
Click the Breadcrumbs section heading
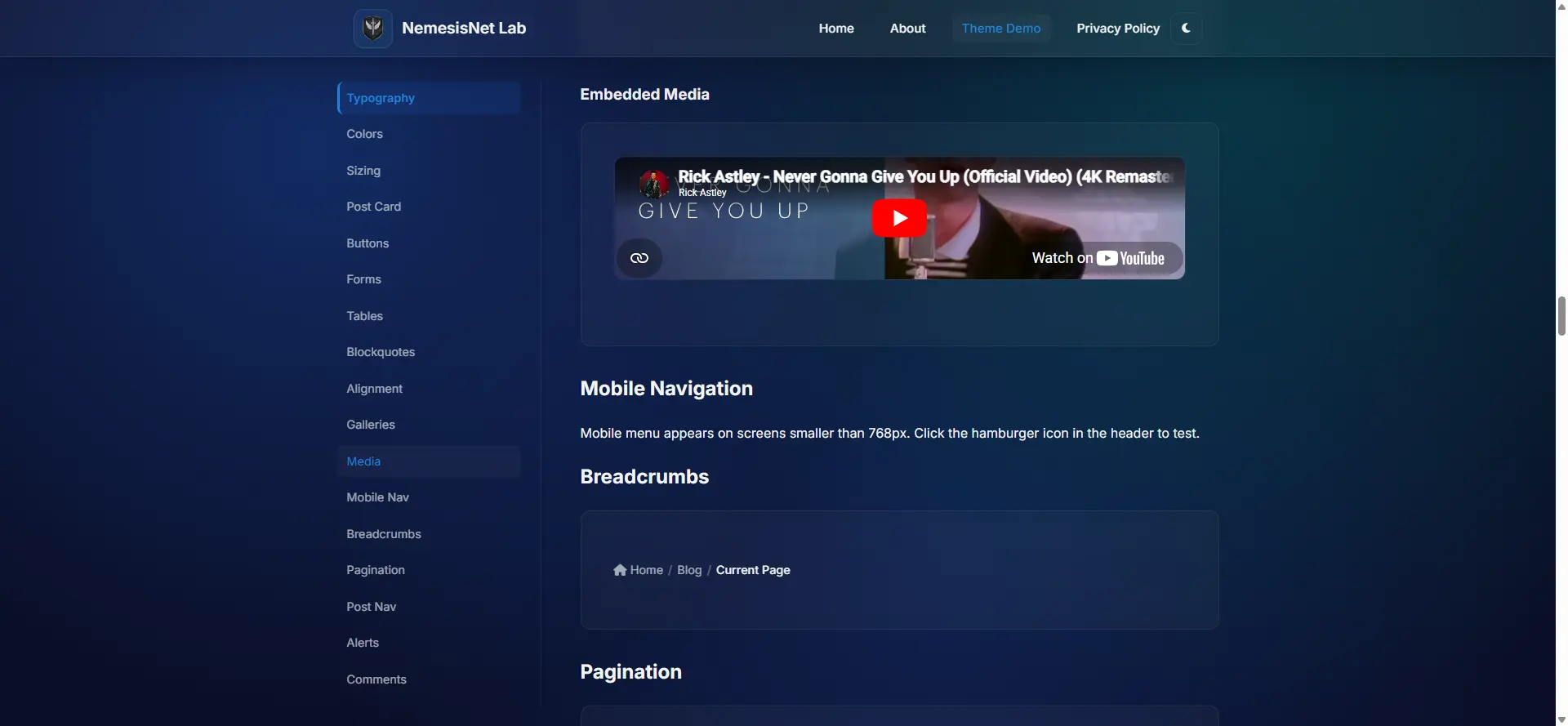click(x=644, y=477)
